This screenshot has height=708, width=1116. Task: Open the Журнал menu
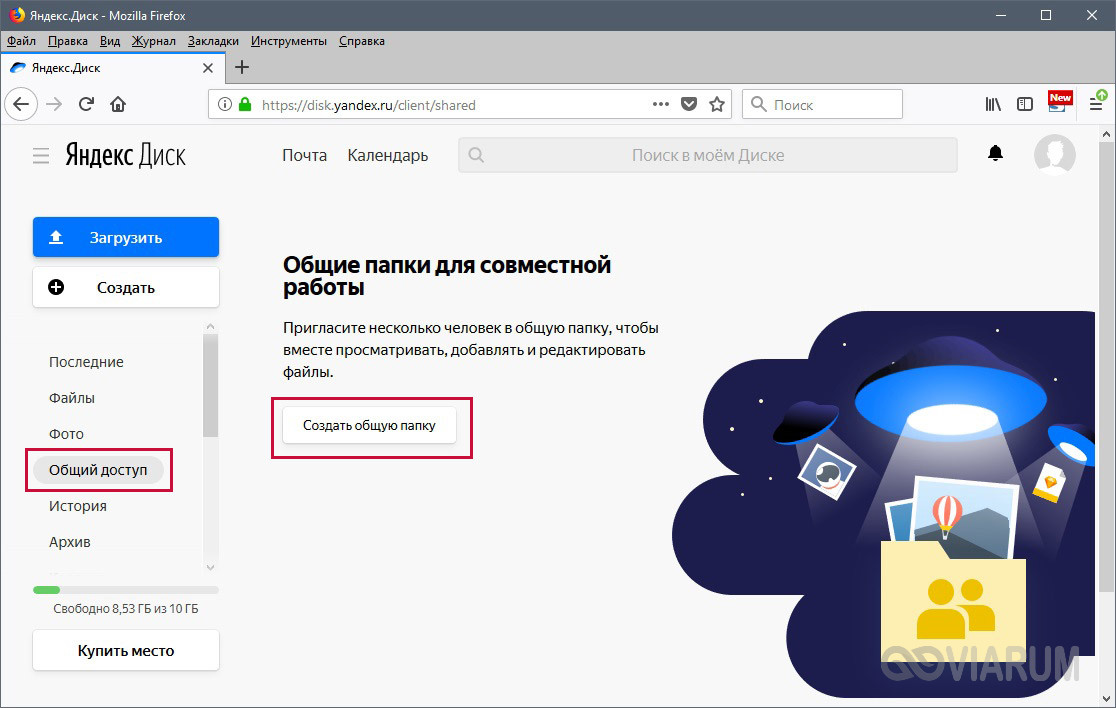(154, 41)
